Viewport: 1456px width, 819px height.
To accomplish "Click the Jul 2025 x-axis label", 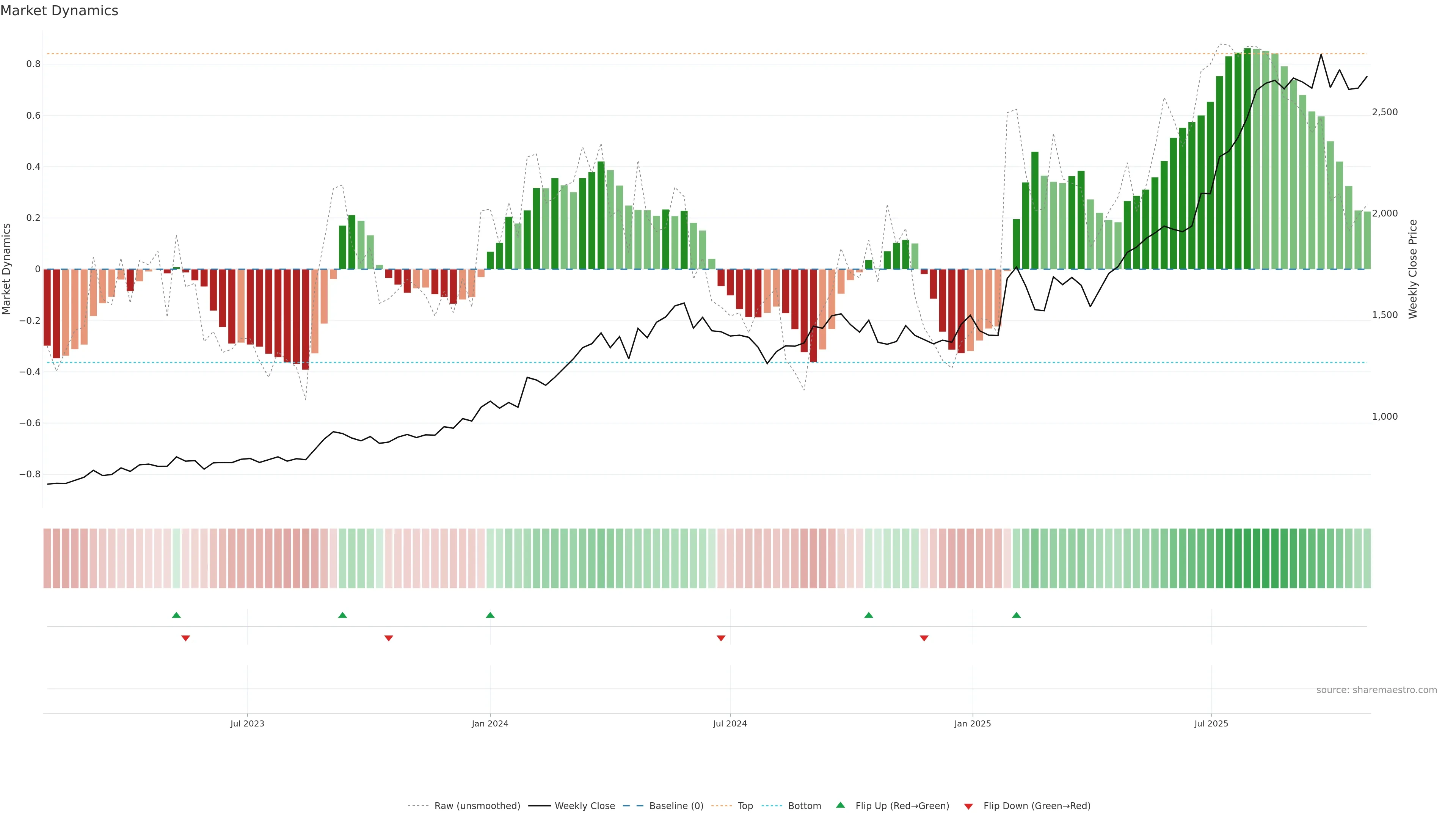I will [x=1211, y=723].
